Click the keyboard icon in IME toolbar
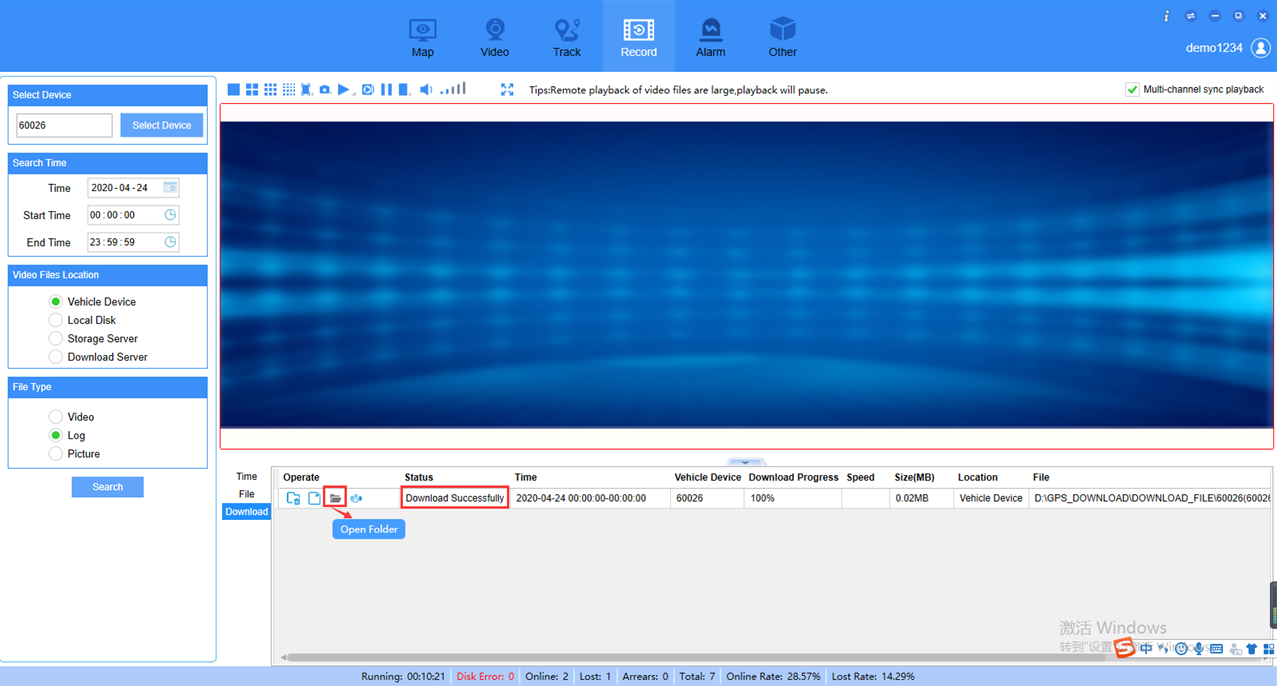This screenshot has width=1277, height=686. 1216,649
